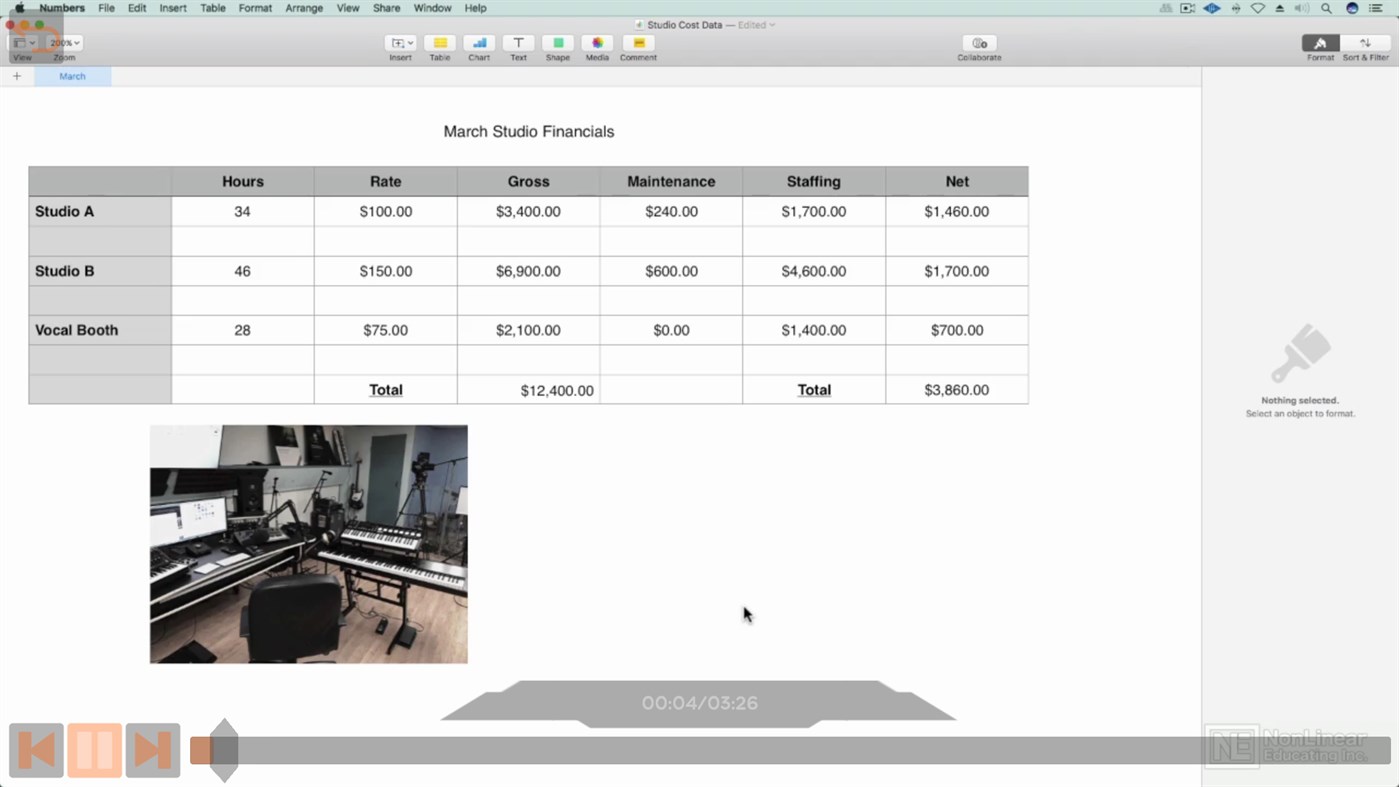The image size is (1399, 787).
Task: Pause the video playback
Action: click(94, 750)
